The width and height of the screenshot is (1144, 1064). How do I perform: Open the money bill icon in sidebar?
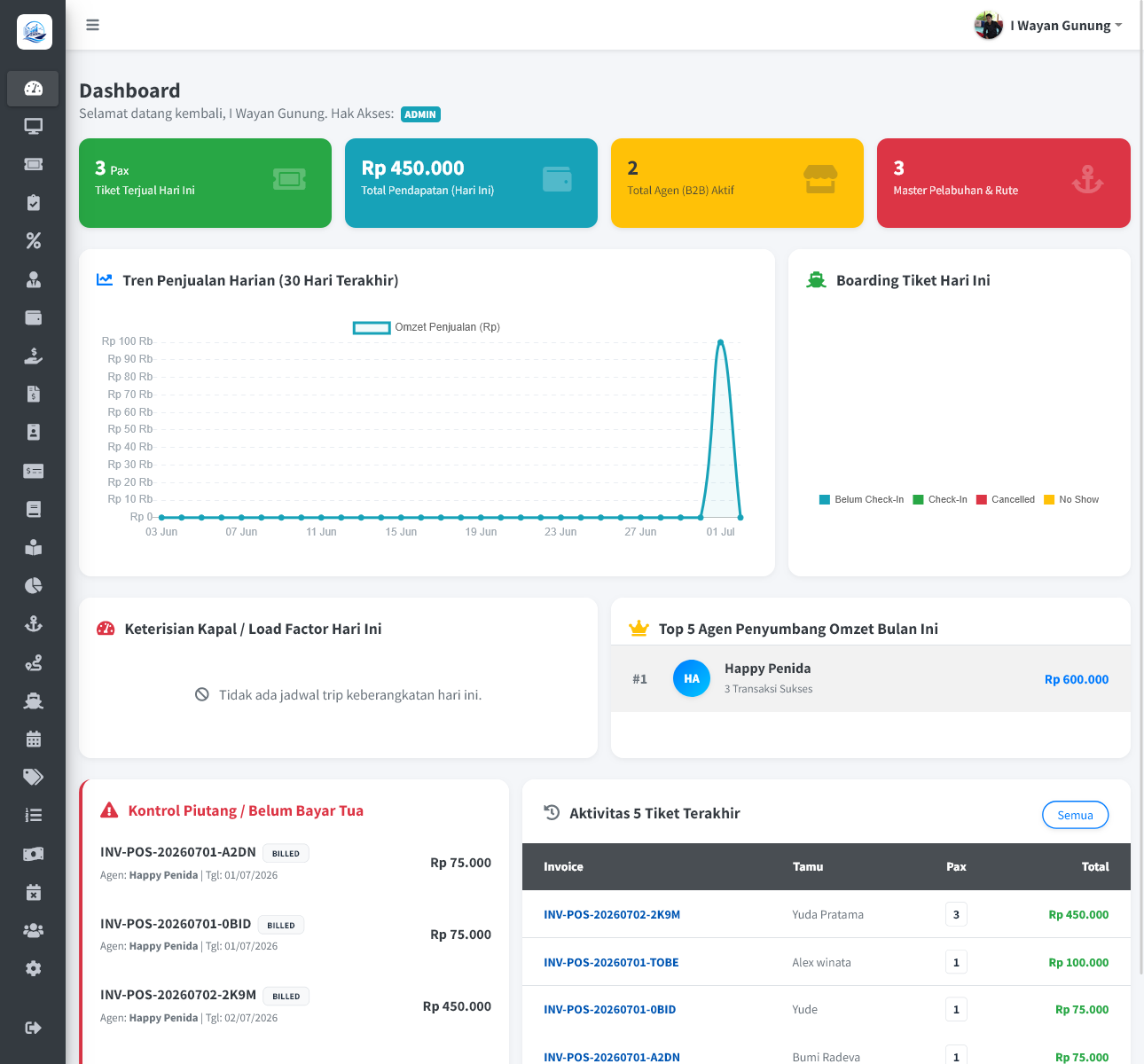click(x=33, y=854)
